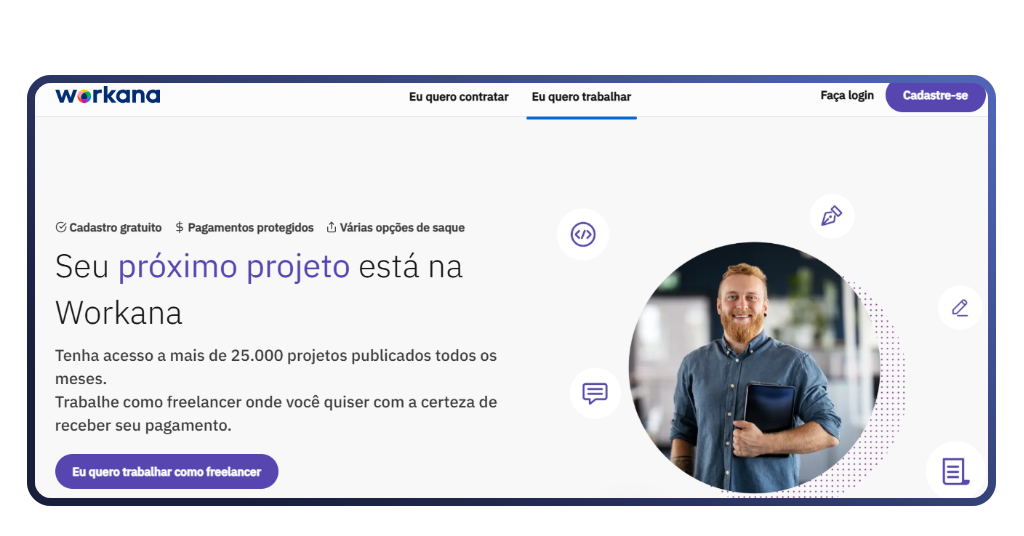Select the Eu quero trabalhar tab
1024x536 pixels.
point(581,97)
